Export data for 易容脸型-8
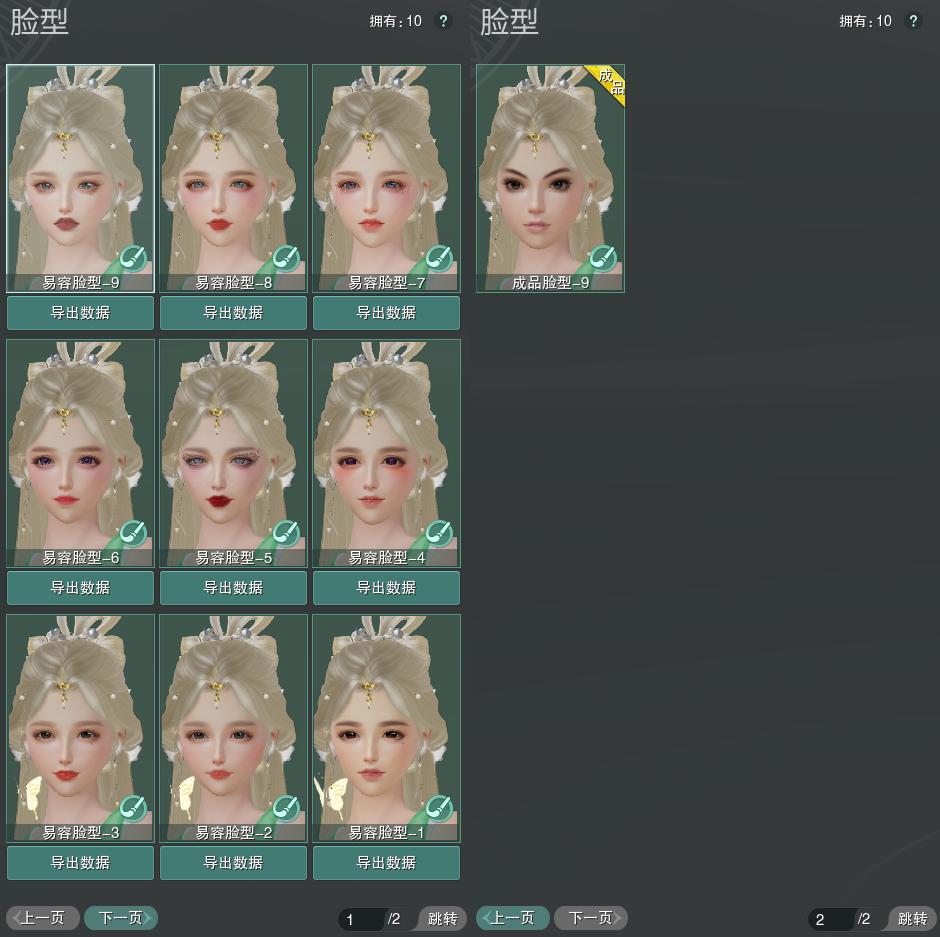This screenshot has width=940, height=937. [234, 313]
